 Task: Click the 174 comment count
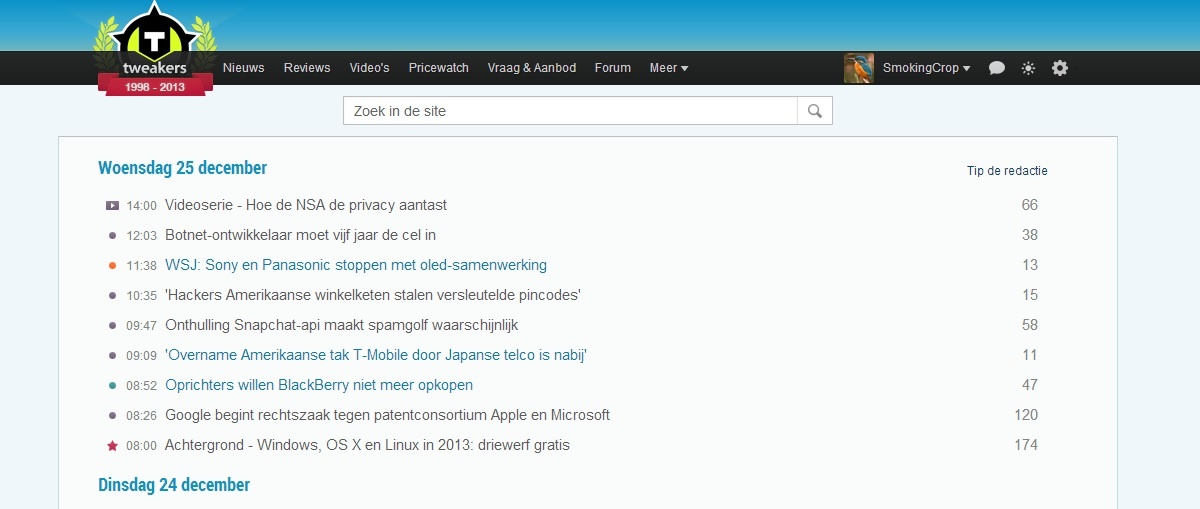(x=1026, y=445)
